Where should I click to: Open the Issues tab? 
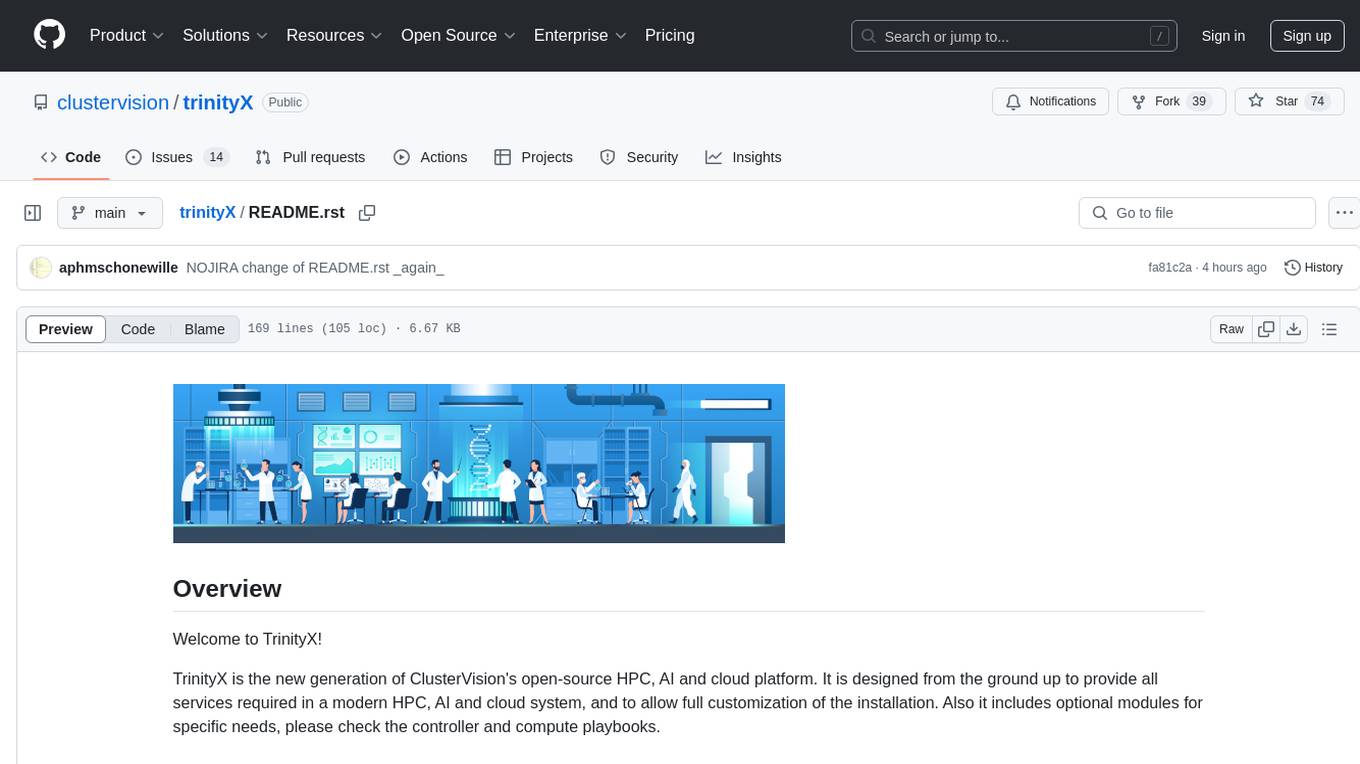coord(177,157)
